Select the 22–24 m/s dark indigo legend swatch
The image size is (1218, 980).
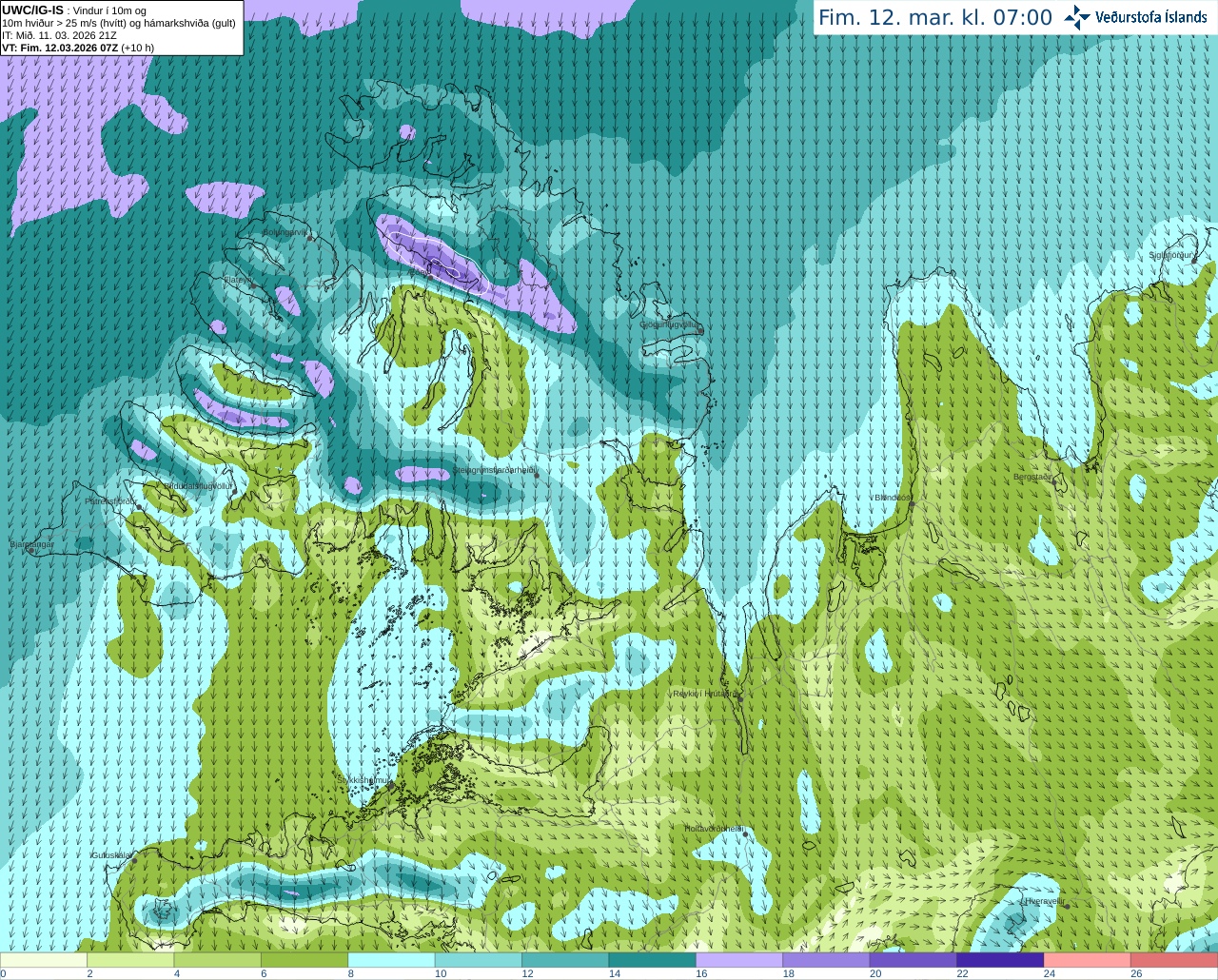click(1000, 961)
